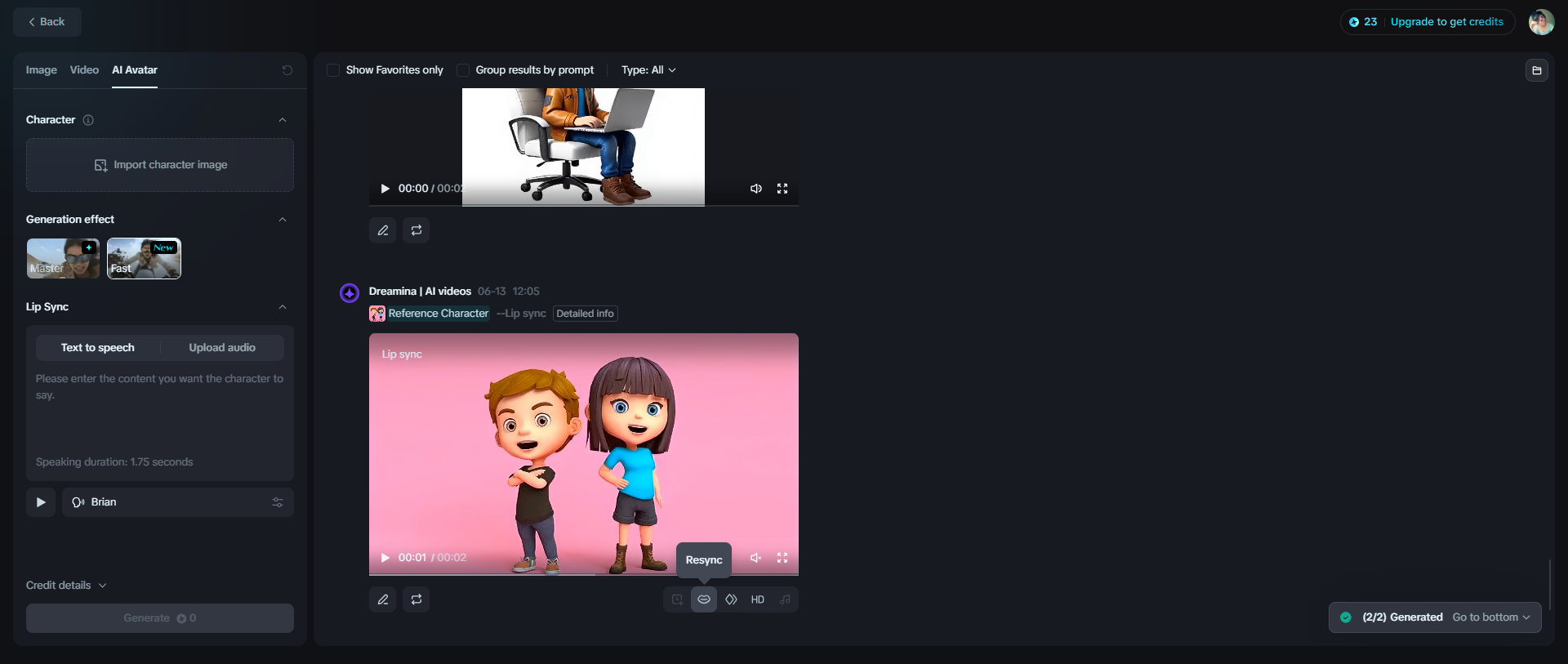This screenshot has width=1568, height=664.
Task: Click the Generate button
Action: click(x=160, y=618)
